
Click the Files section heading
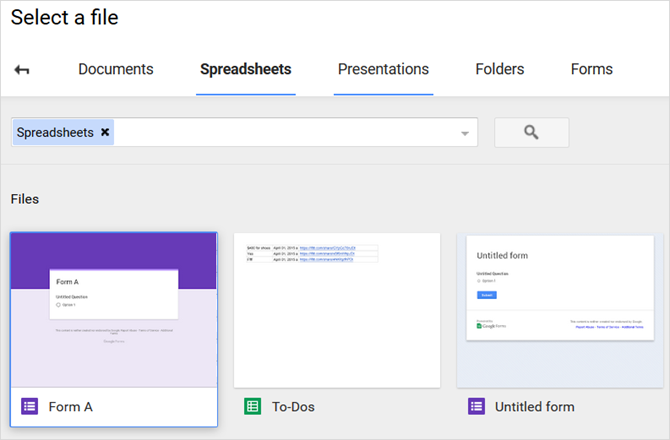tap(25, 199)
